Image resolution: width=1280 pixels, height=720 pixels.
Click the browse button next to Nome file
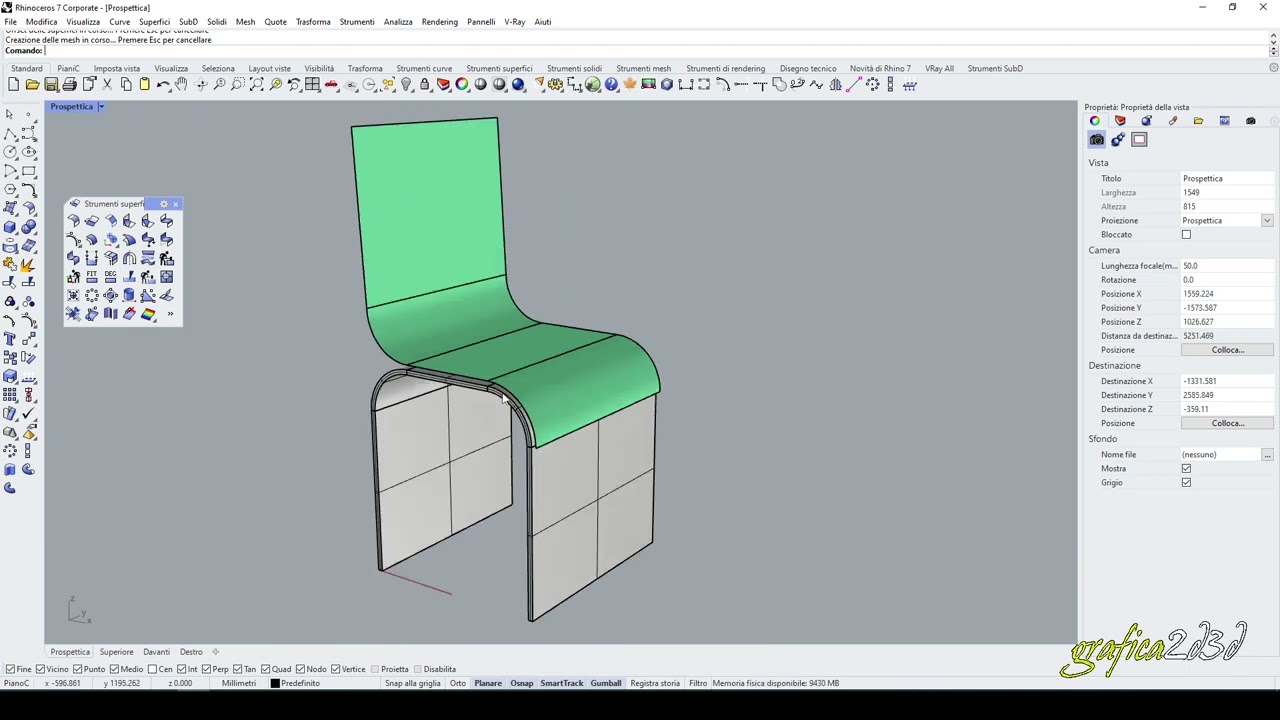1267,455
